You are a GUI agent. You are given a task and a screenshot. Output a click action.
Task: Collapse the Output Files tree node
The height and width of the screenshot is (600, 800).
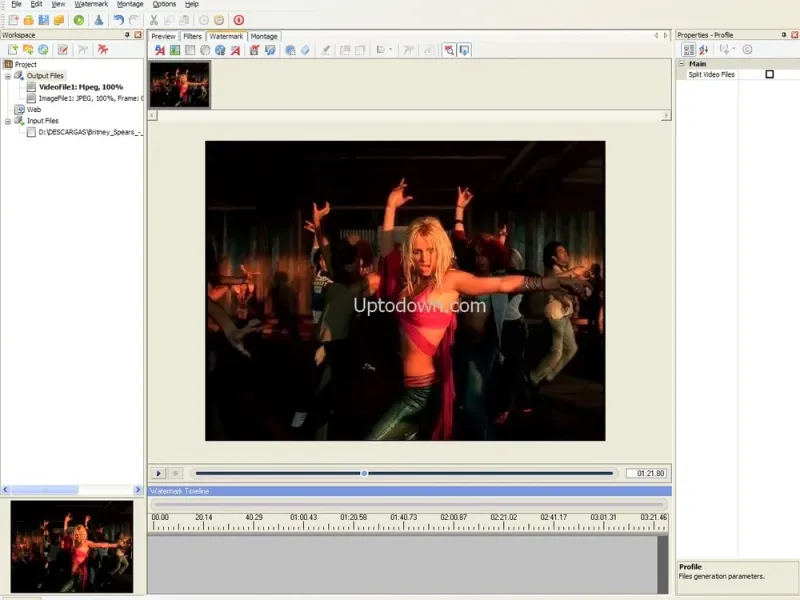(8, 76)
